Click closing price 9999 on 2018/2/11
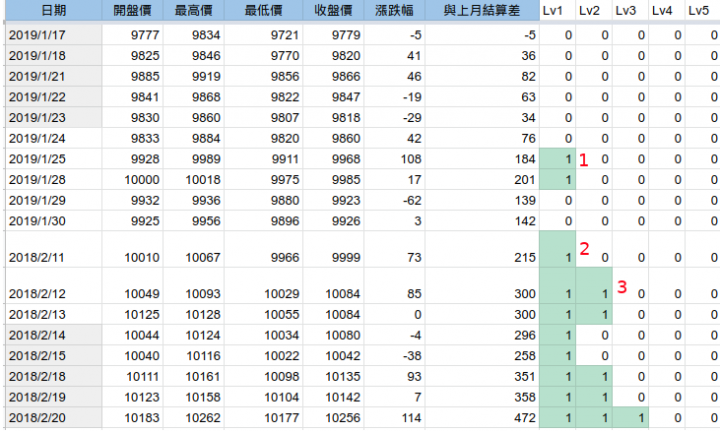This screenshot has height=432, width=720. (333, 249)
